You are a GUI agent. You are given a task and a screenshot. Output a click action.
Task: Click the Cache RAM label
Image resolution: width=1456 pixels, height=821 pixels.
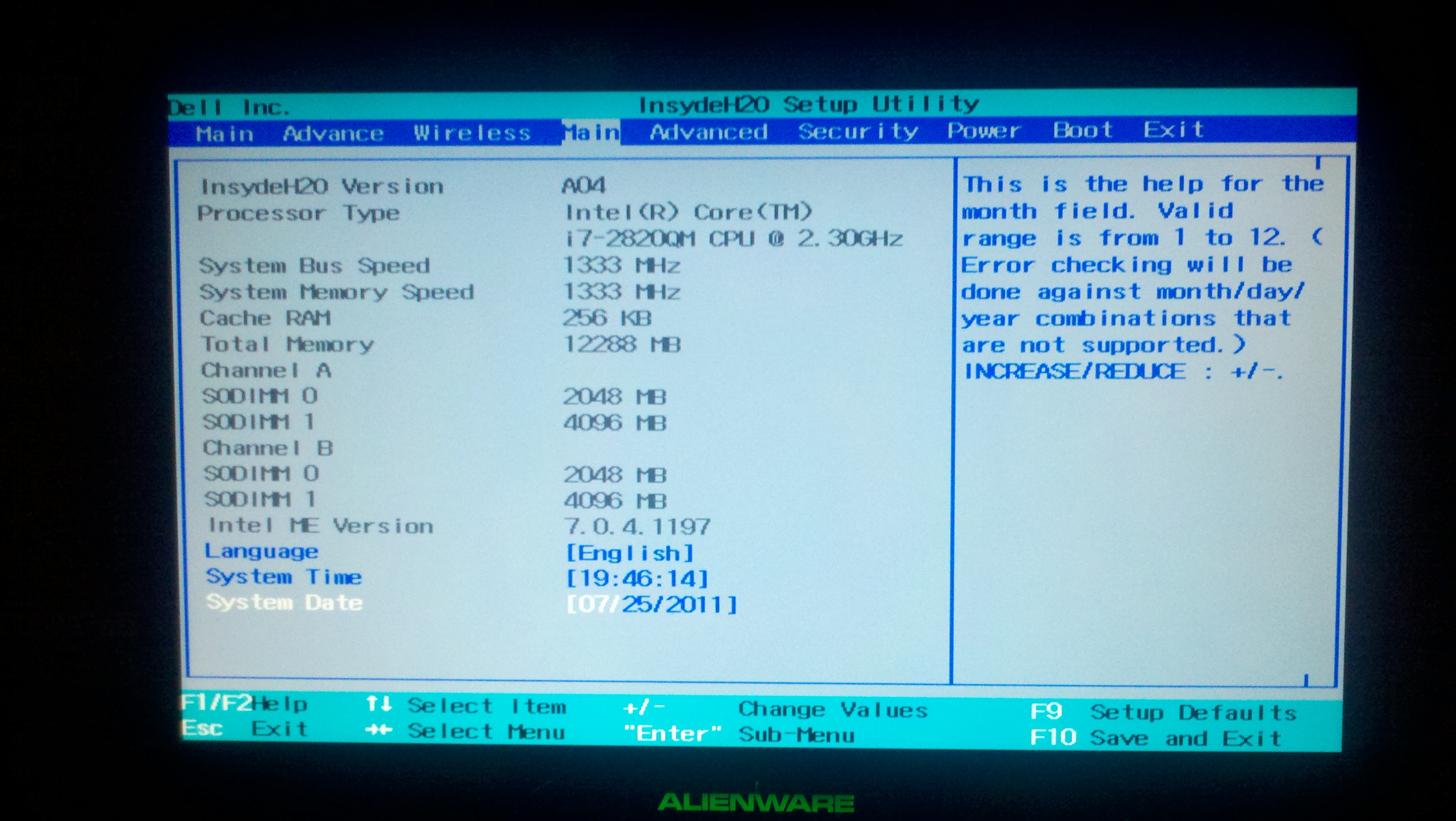coord(265,318)
